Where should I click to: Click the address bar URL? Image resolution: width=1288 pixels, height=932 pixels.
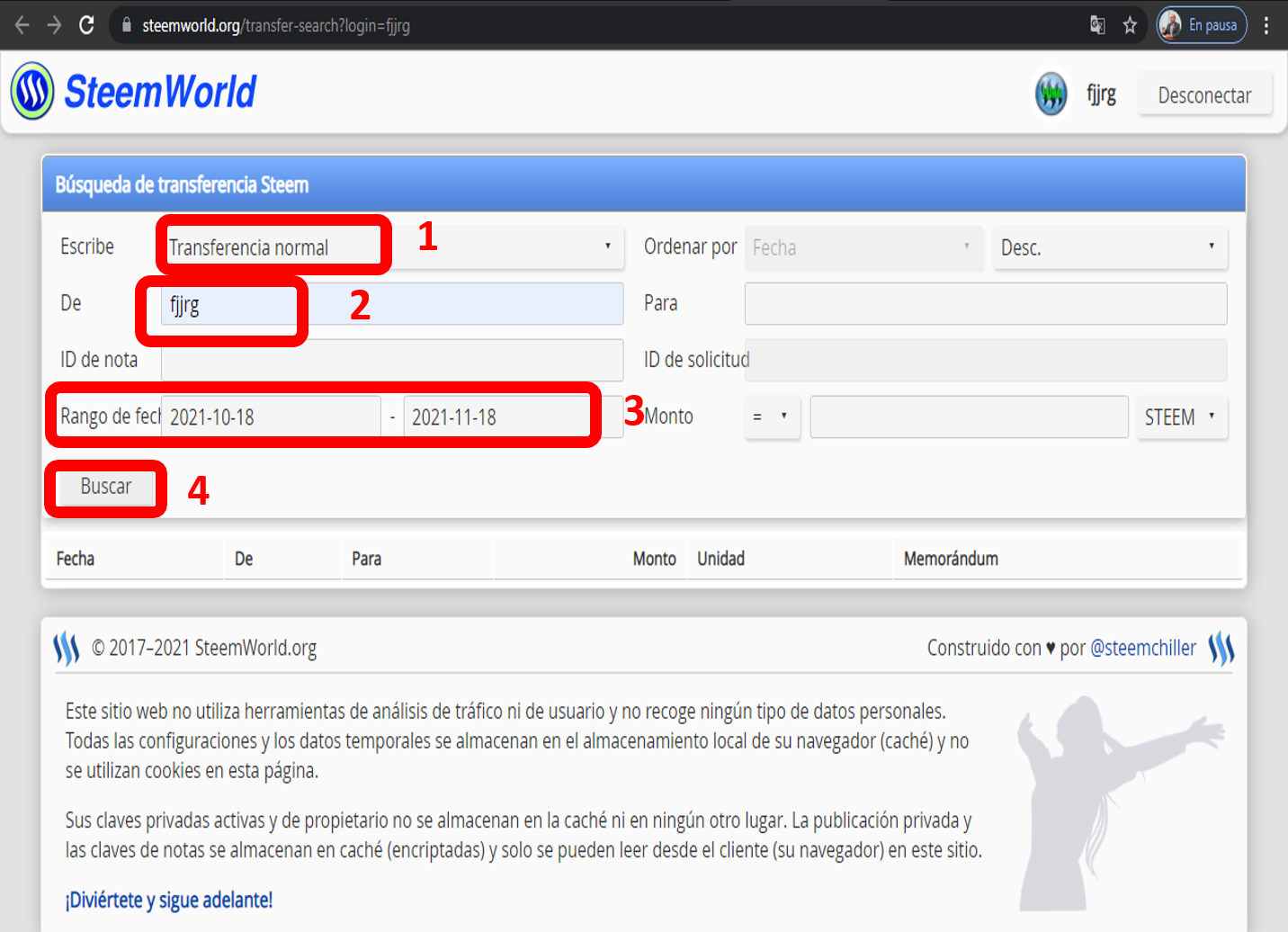(276, 25)
